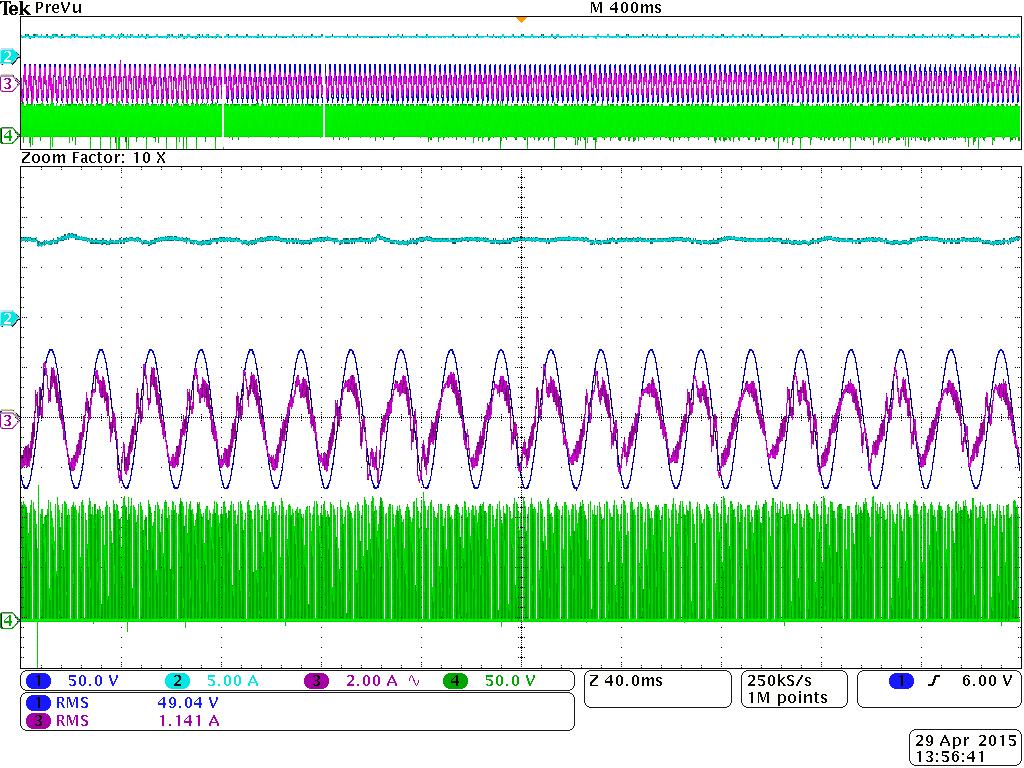The height and width of the screenshot is (768, 1024).
Task: Click the rising-edge trigger slope symbol
Action: pos(933,681)
